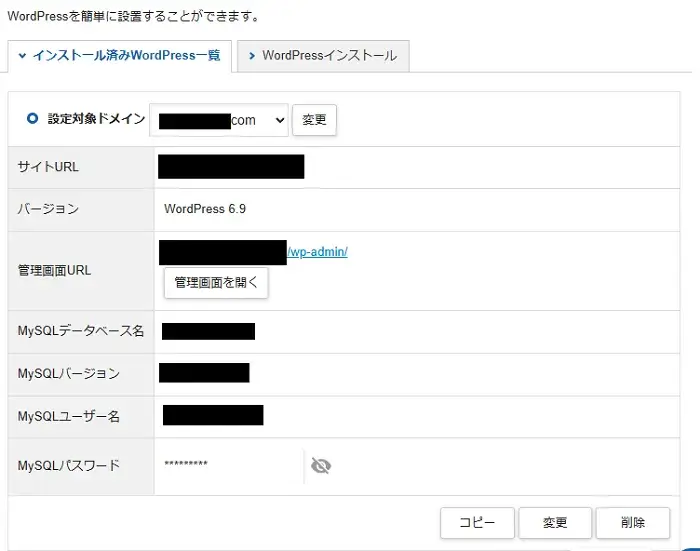This screenshot has width=700, height=551.
Task: Click the サイトURL row label
Action: tap(48, 167)
